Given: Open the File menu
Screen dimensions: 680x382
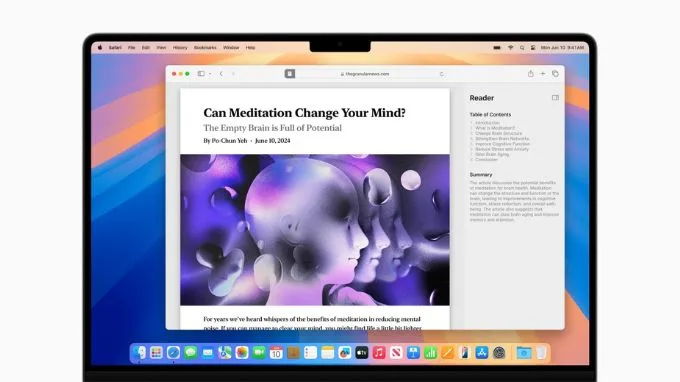Looking at the screenshot, I should point(131,48).
